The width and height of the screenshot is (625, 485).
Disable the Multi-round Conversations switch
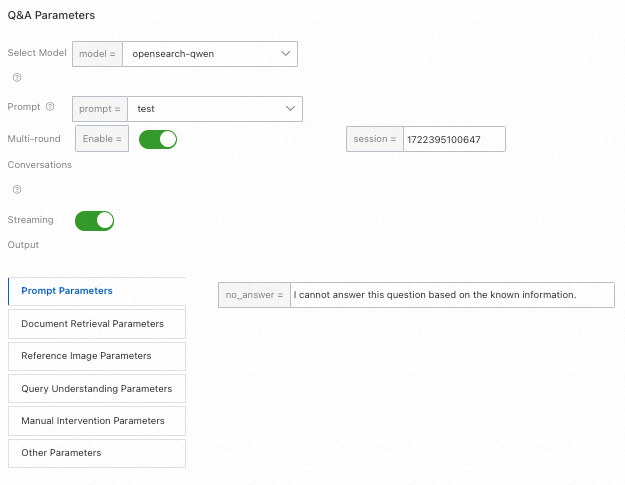(x=158, y=139)
